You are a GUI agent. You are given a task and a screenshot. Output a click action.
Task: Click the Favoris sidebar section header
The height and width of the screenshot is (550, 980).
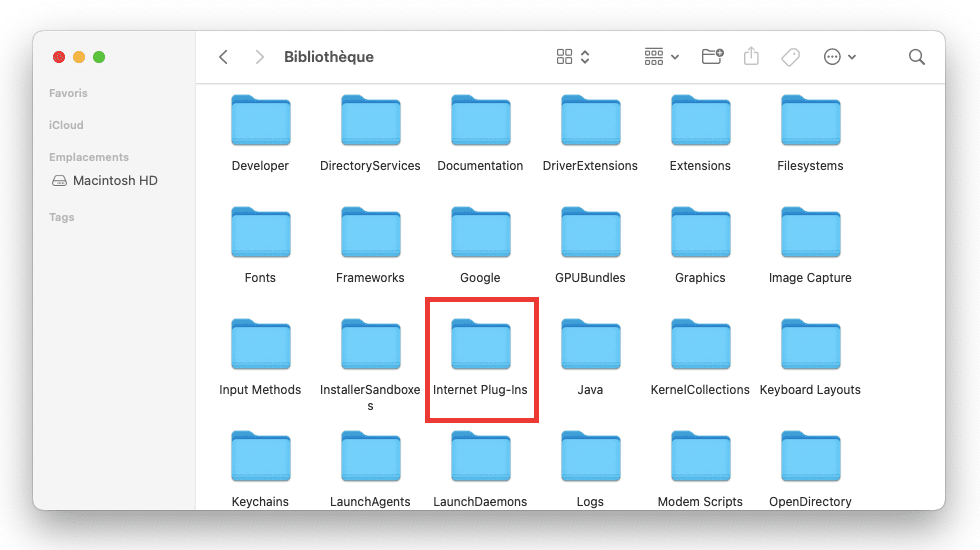pyautogui.click(x=68, y=93)
